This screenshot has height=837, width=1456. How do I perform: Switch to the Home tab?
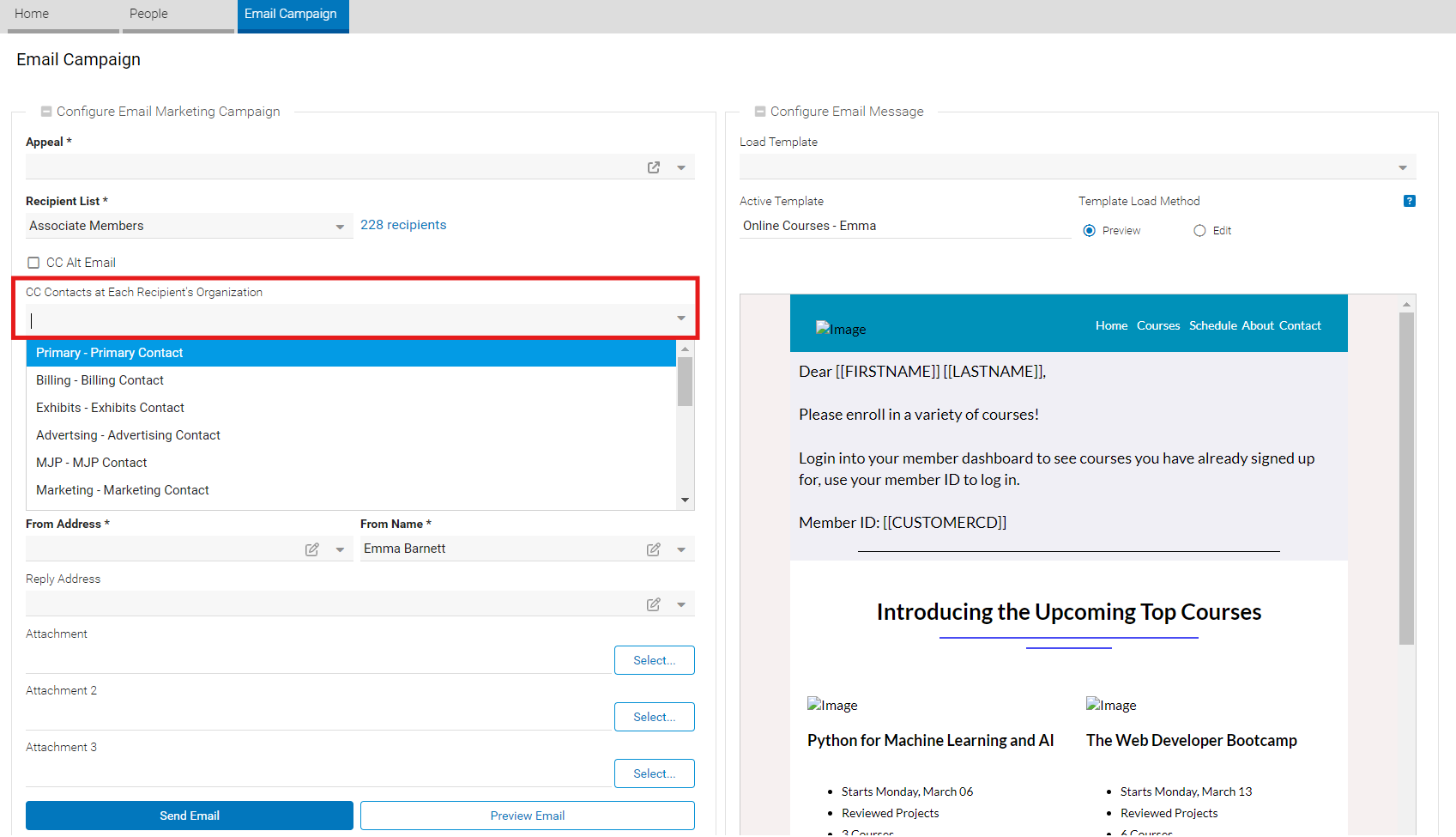tap(63, 16)
